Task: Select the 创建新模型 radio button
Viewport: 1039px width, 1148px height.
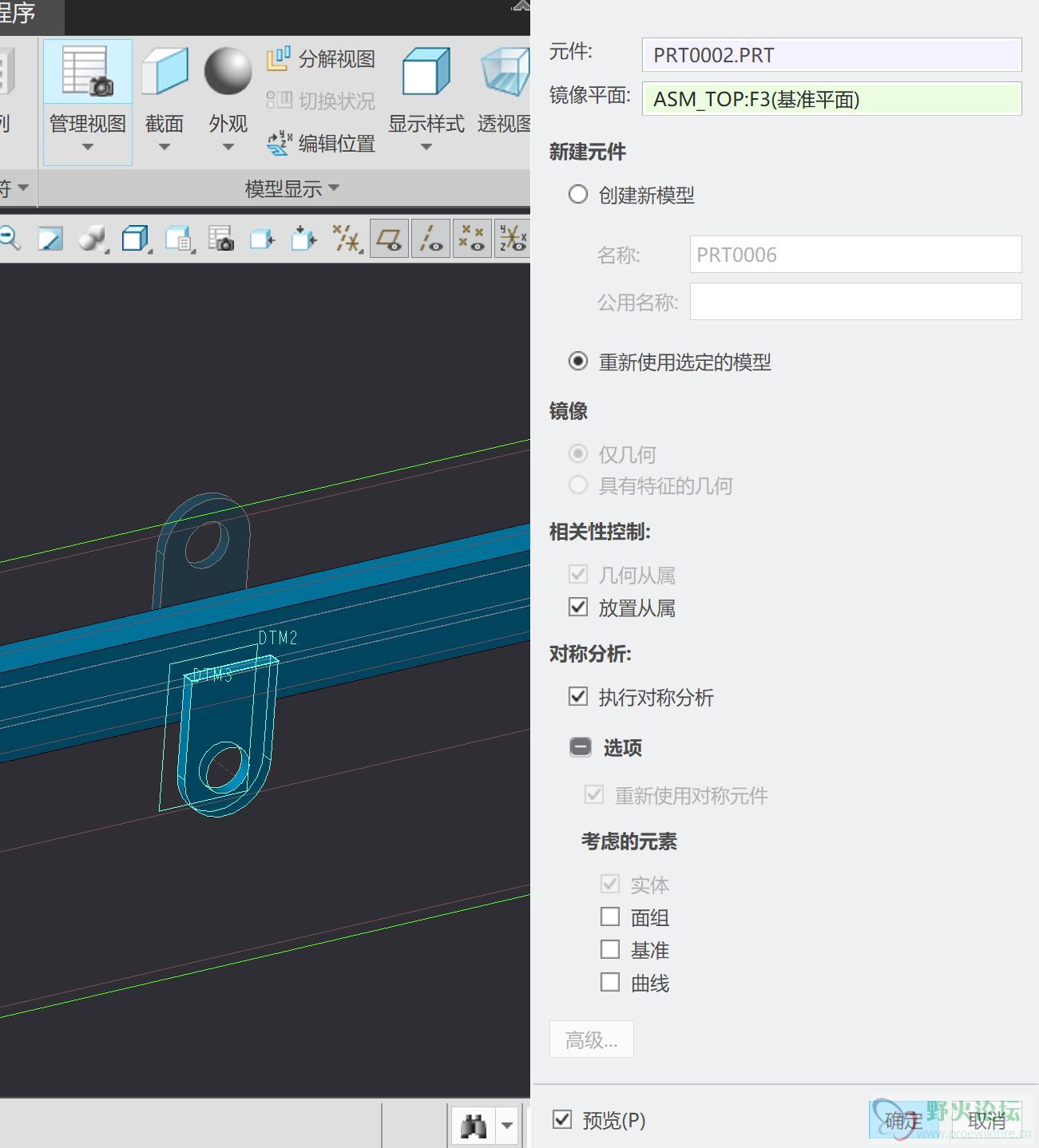Action: tap(578, 195)
